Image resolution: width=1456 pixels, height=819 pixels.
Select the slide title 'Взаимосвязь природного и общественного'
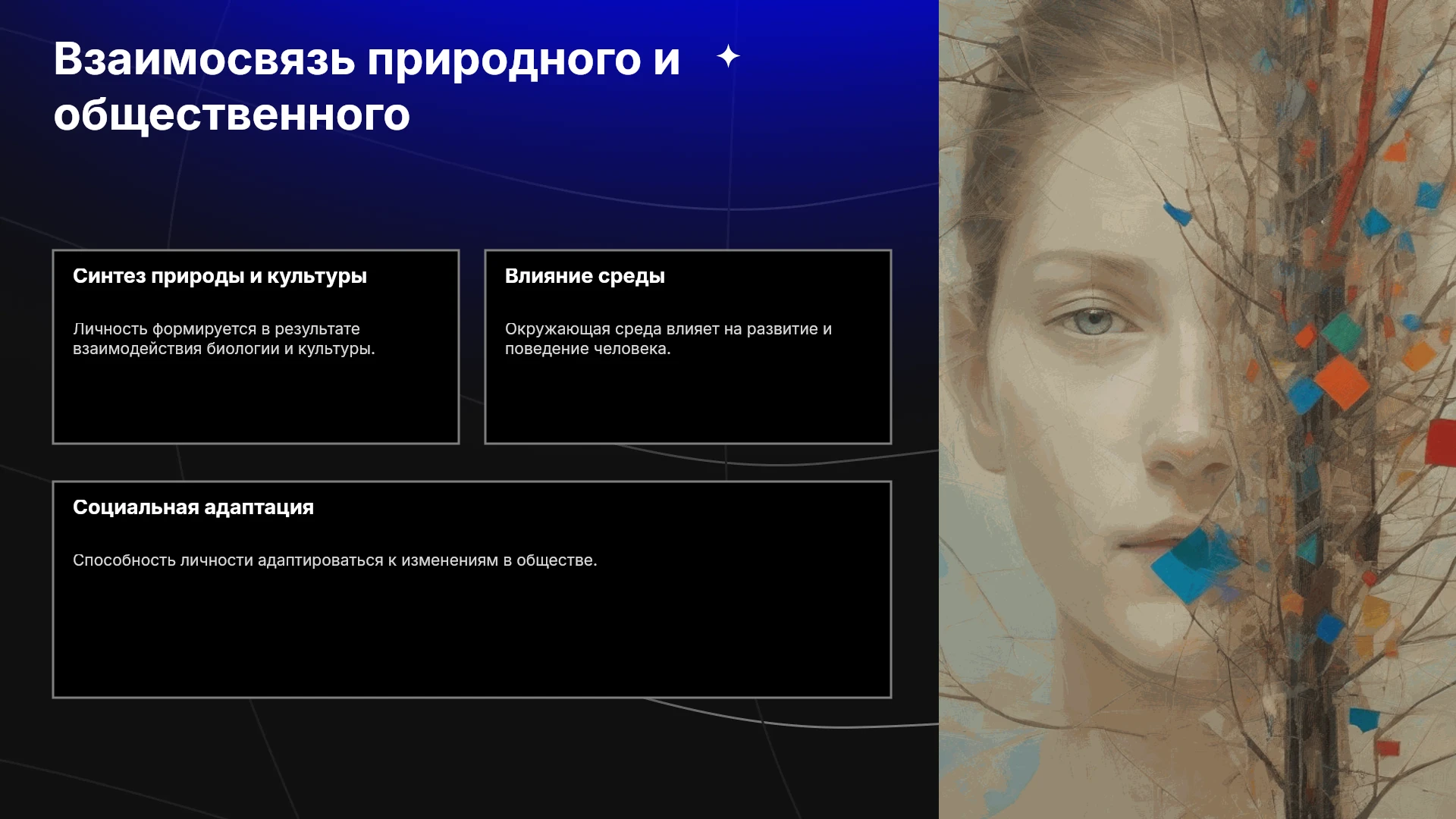pyautogui.click(x=367, y=86)
